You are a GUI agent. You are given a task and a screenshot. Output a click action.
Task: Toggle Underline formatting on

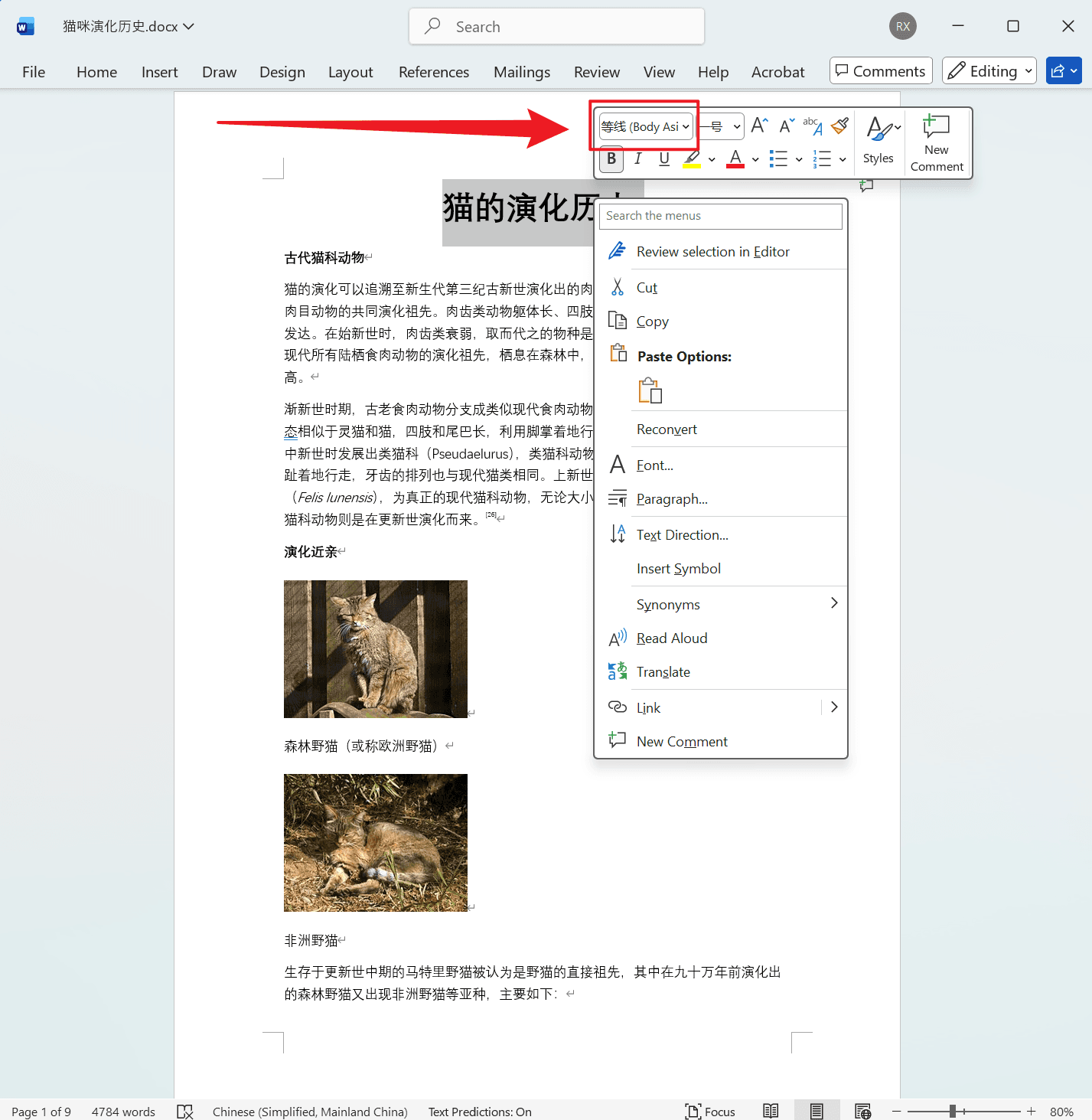663,159
